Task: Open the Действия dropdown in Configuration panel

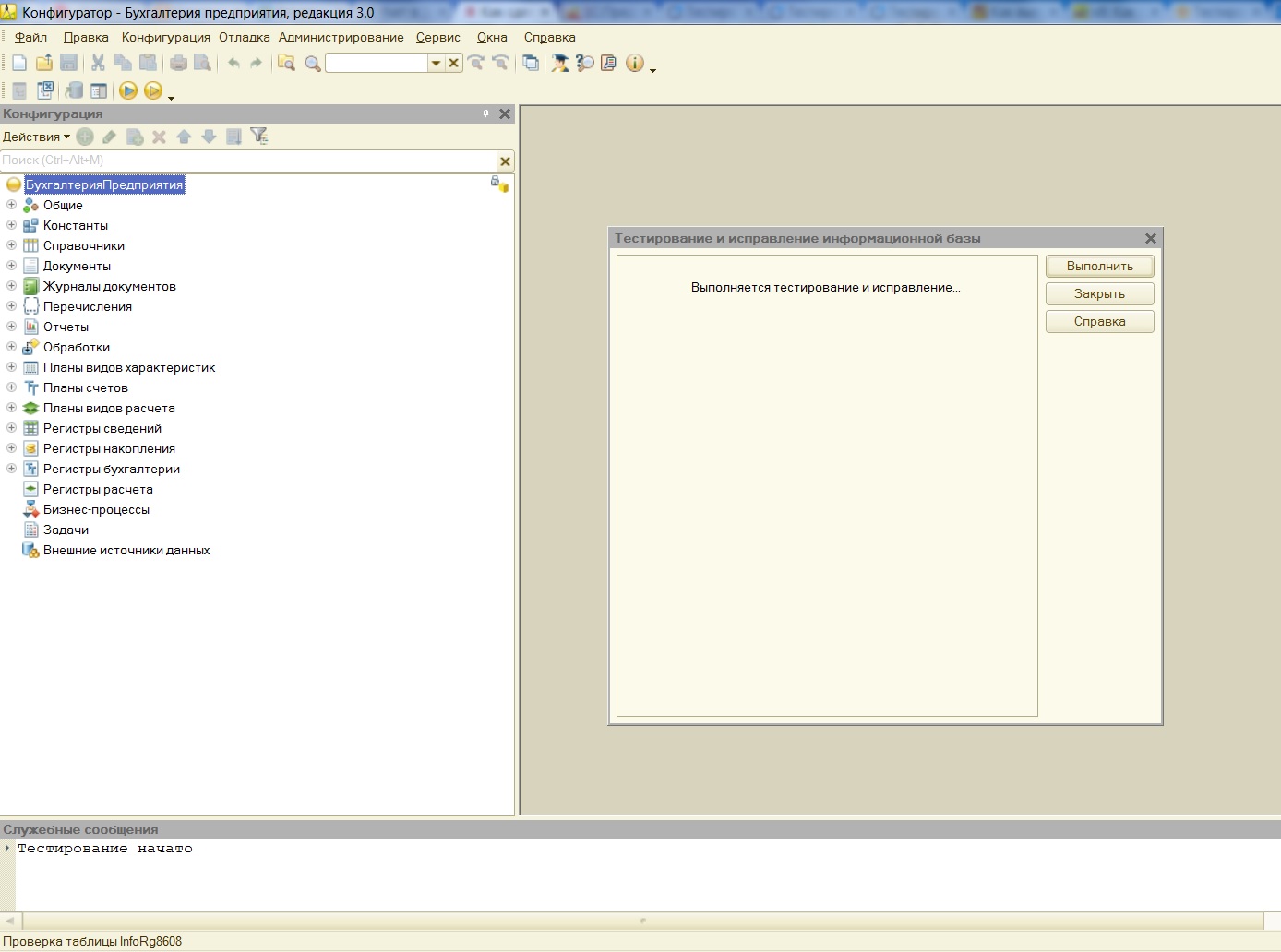Action: pos(36,137)
